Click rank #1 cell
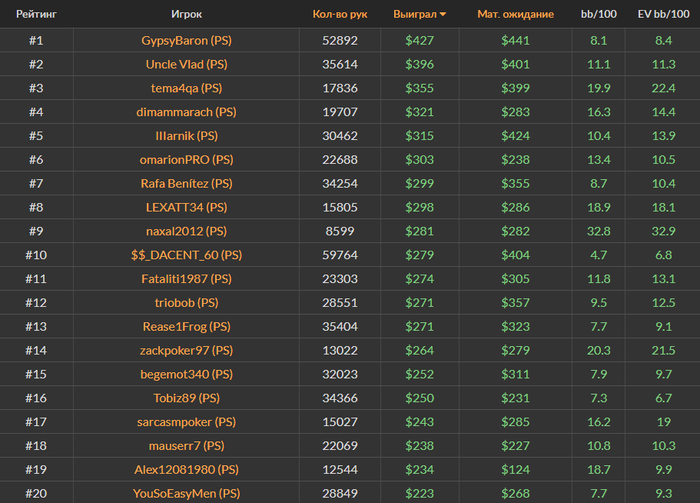 coord(36,41)
